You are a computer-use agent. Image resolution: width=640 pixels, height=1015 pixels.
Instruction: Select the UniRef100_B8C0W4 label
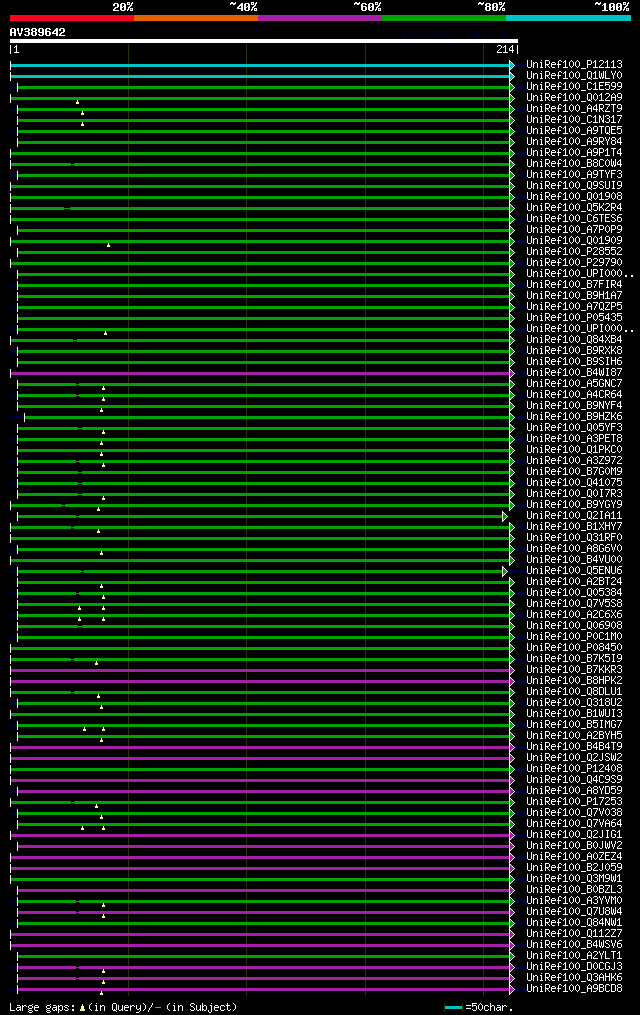(x=574, y=164)
